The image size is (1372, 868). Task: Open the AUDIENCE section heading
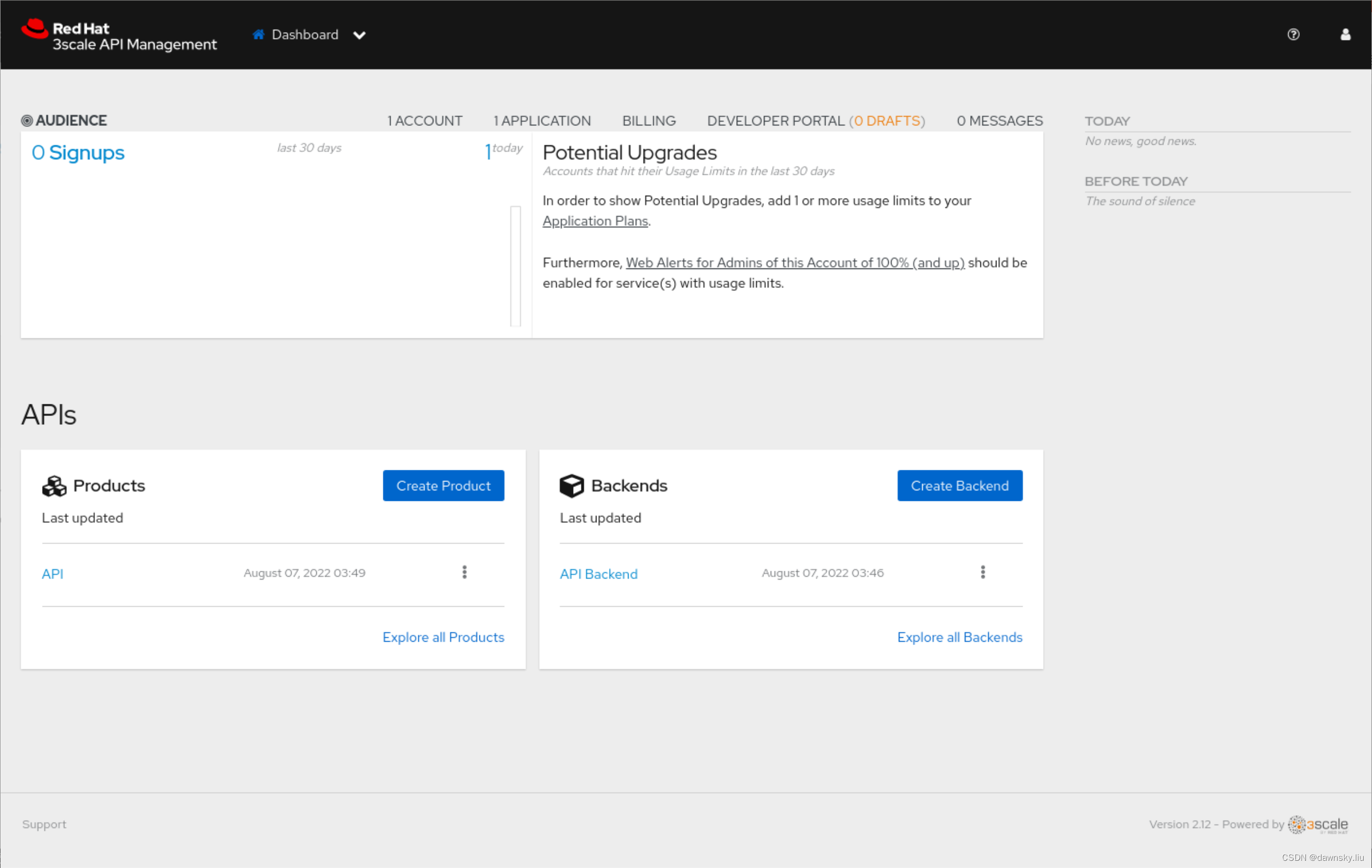[71, 121]
